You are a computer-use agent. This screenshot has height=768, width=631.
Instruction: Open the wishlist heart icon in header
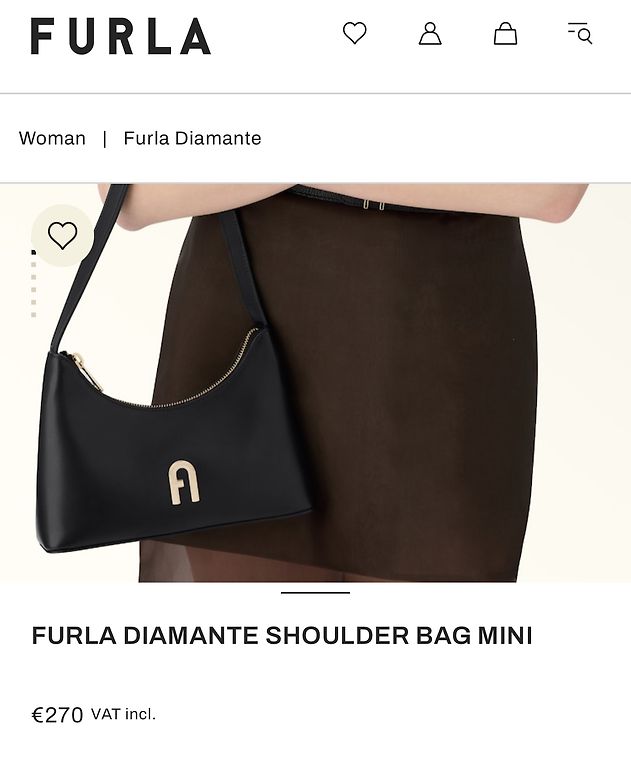pos(354,33)
